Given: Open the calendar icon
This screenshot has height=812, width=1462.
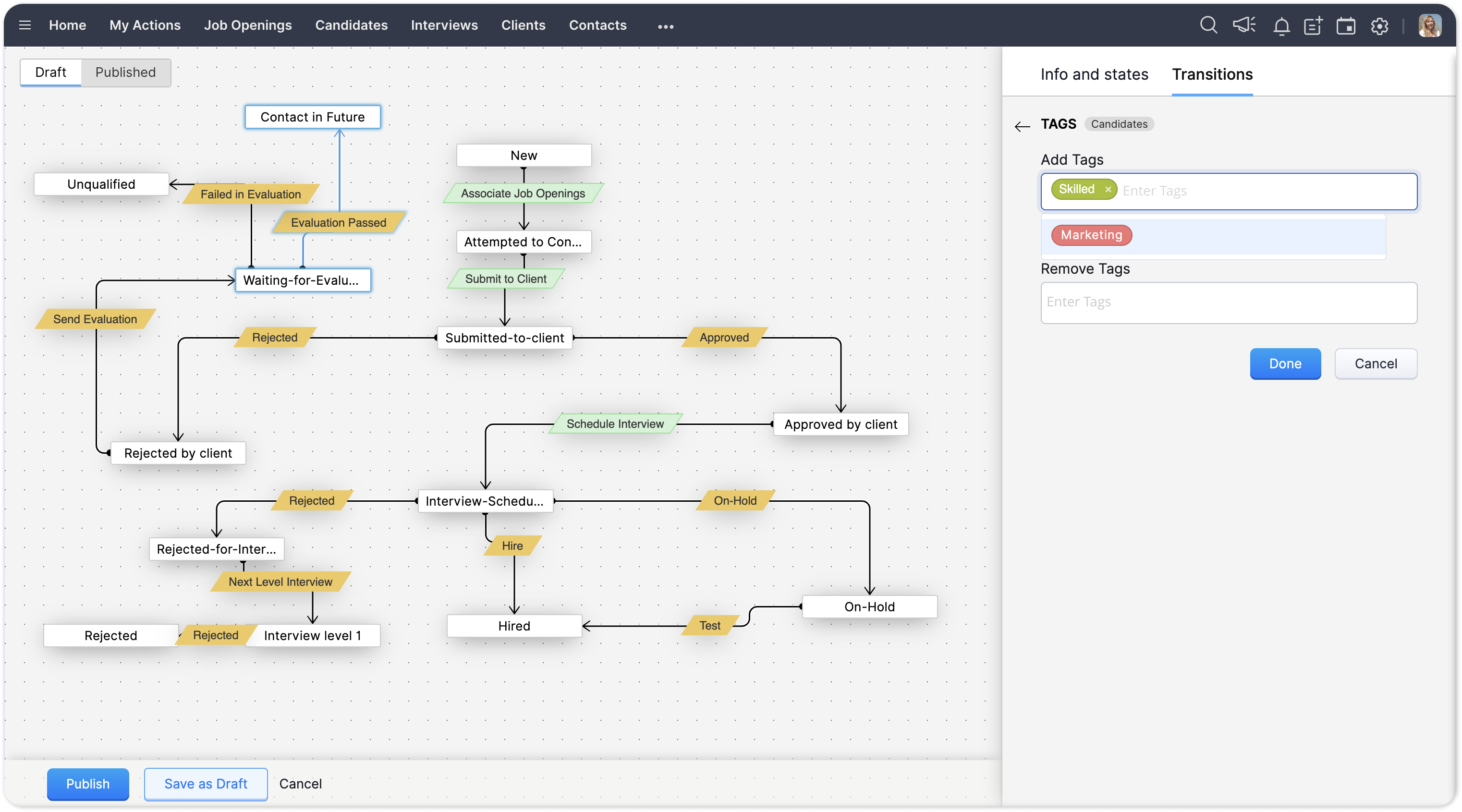Looking at the screenshot, I should click(x=1346, y=26).
